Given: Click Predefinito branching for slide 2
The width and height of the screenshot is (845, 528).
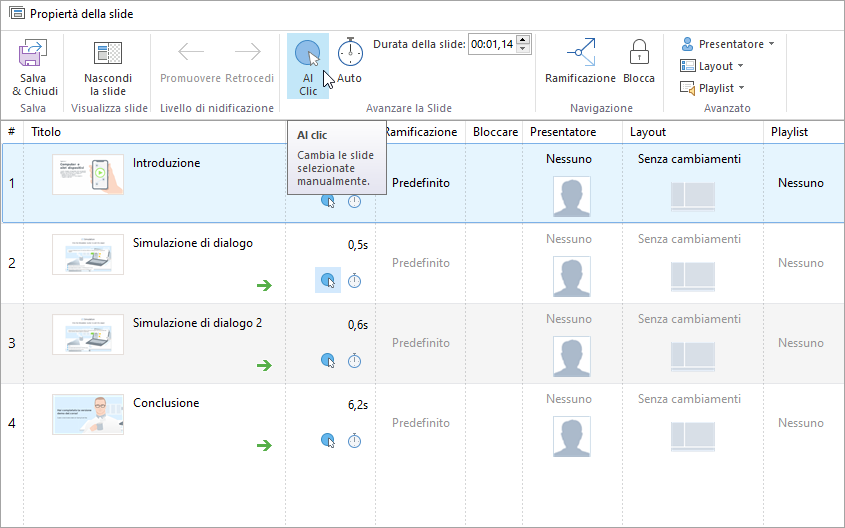Looking at the screenshot, I should click(421, 263).
